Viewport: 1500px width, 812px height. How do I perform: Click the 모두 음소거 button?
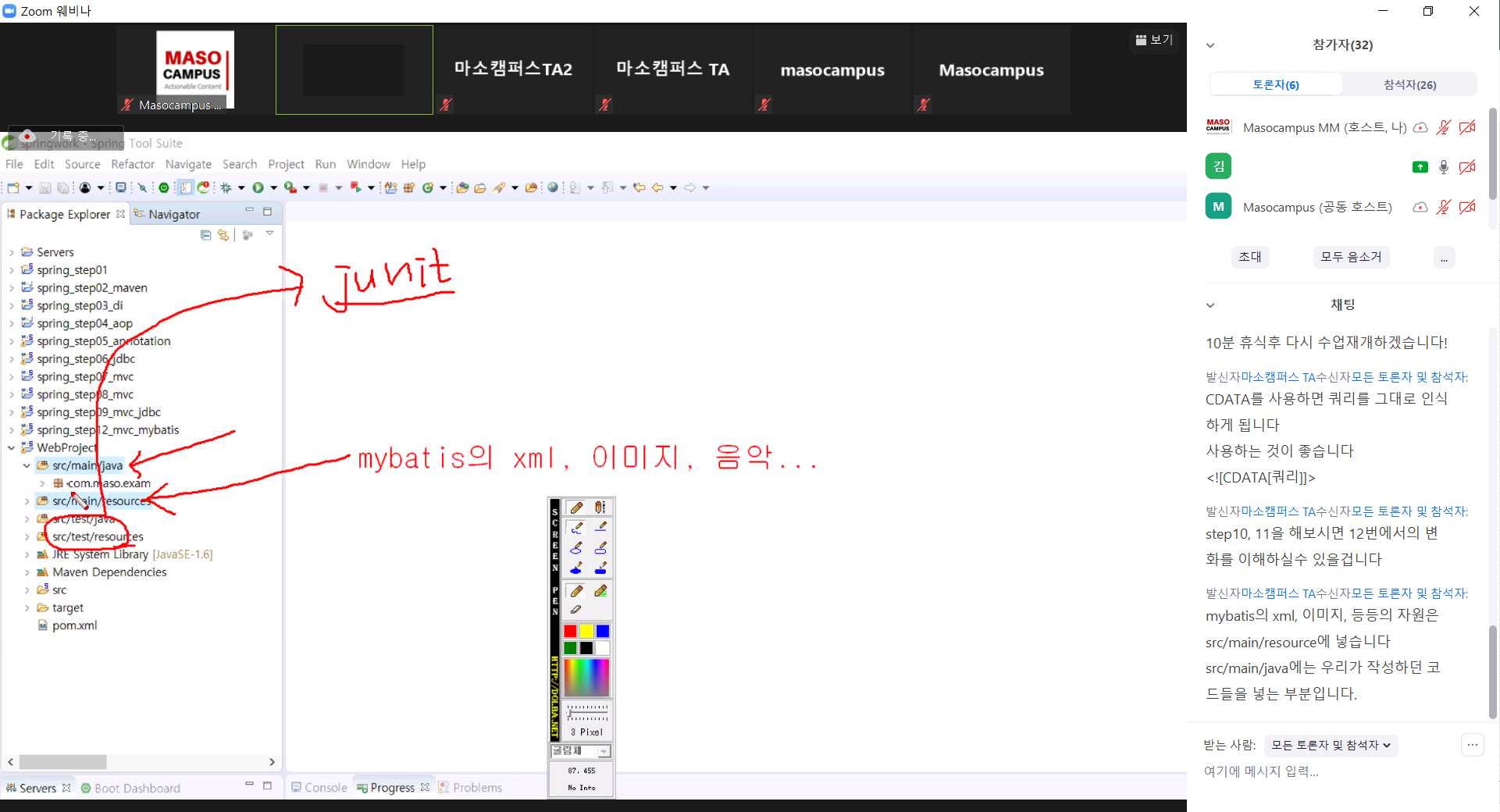pyautogui.click(x=1350, y=257)
